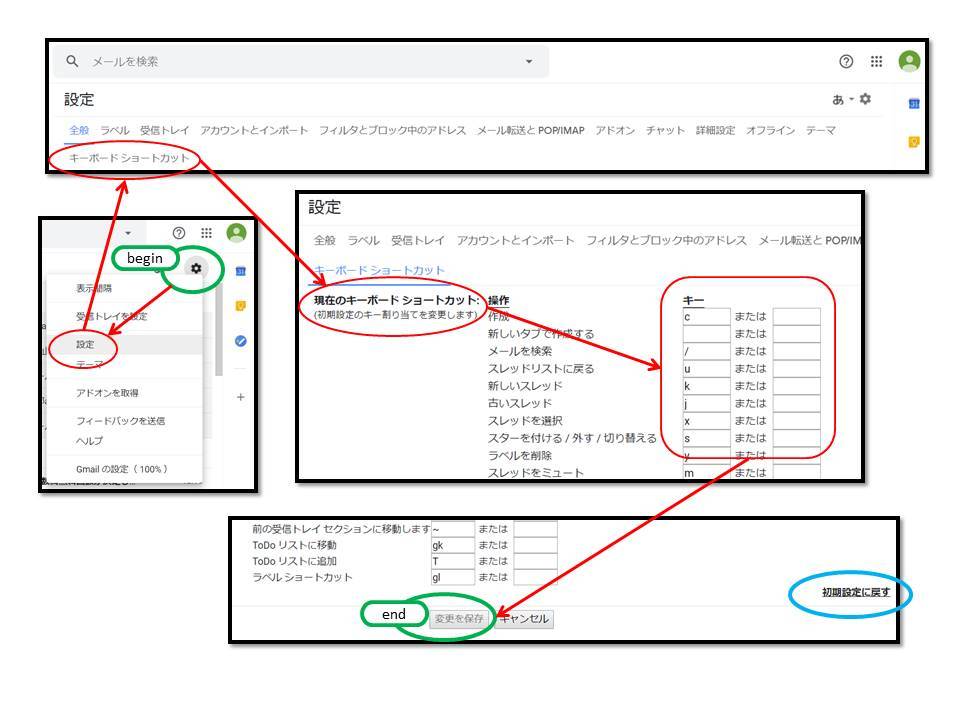The width and height of the screenshot is (960, 720).
Task: Click the ラベル ショートカット key field gl
Action: (453, 577)
